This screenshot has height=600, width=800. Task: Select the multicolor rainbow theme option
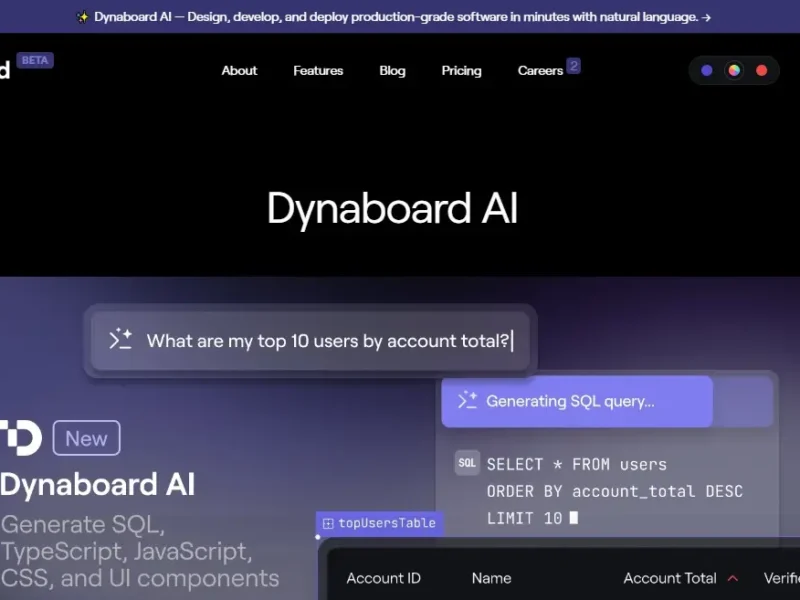coord(734,70)
